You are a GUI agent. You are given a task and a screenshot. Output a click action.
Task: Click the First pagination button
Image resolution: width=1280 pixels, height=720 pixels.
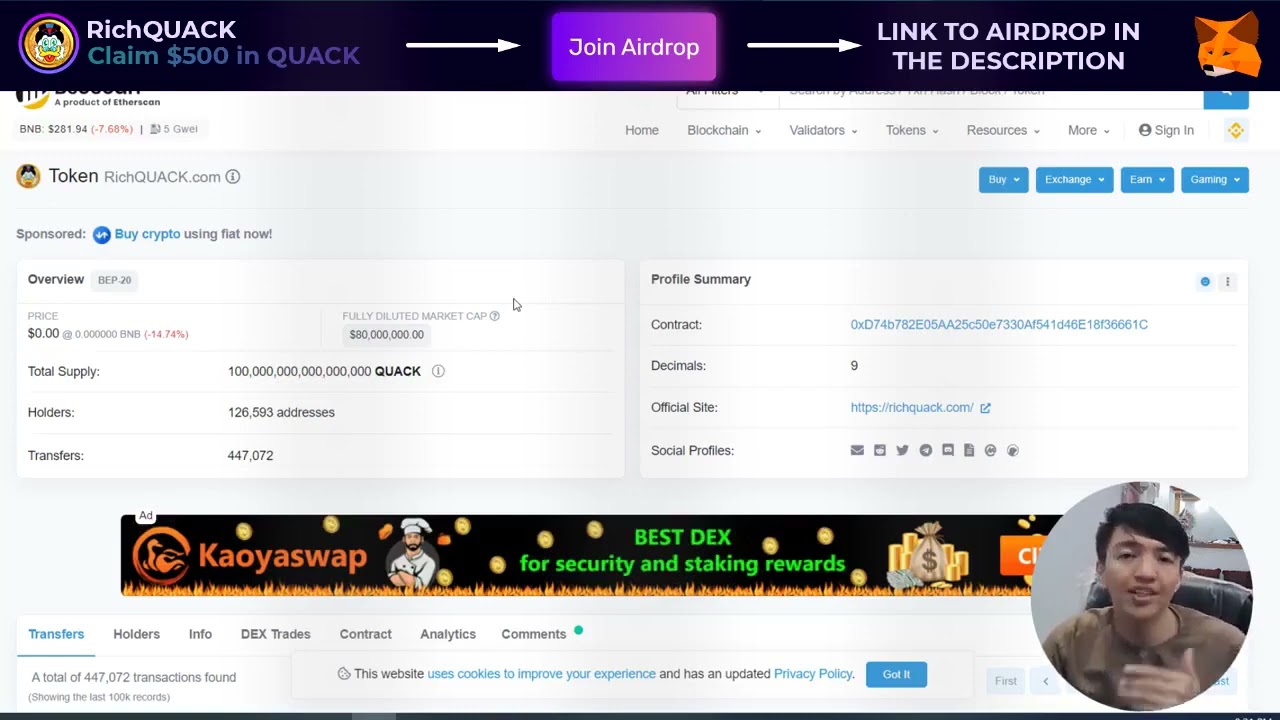click(1005, 681)
